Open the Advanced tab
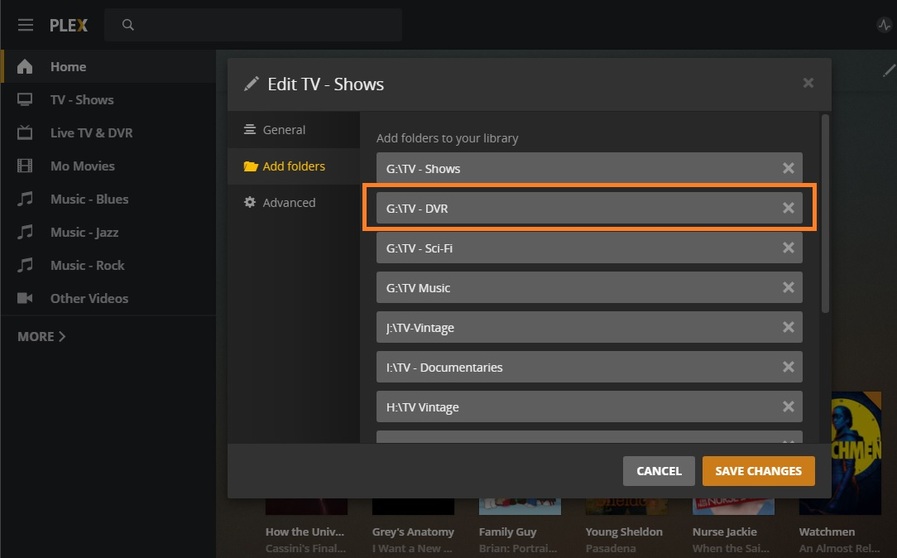The height and width of the screenshot is (558, 897). tap(293, 203)
